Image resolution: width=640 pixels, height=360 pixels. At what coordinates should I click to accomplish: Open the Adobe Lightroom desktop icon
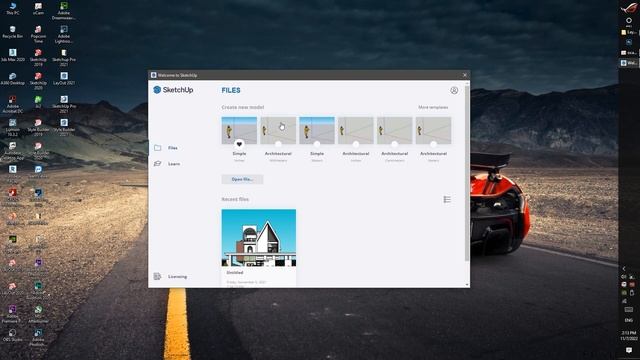[64, 34]
